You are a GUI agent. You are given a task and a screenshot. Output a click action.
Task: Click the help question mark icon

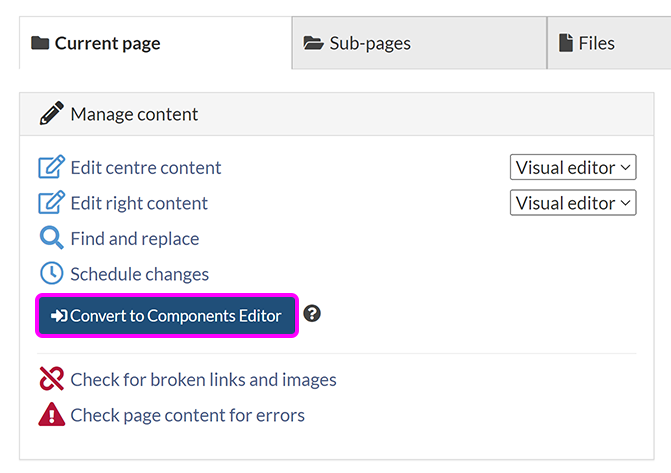(x=312, y=314)
